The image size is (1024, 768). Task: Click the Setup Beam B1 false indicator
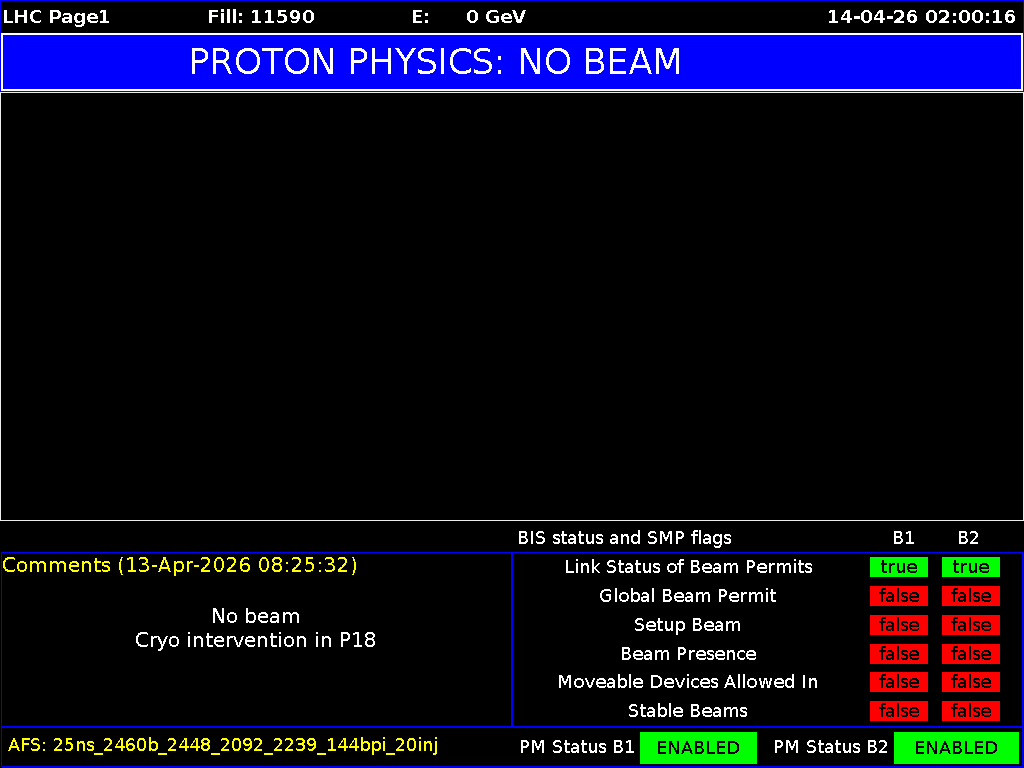pos(898,625)
